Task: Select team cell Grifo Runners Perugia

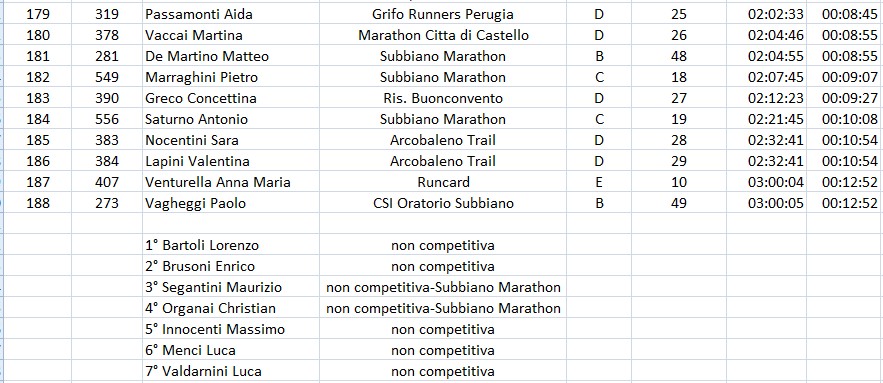Action: (x=443, y=14)
